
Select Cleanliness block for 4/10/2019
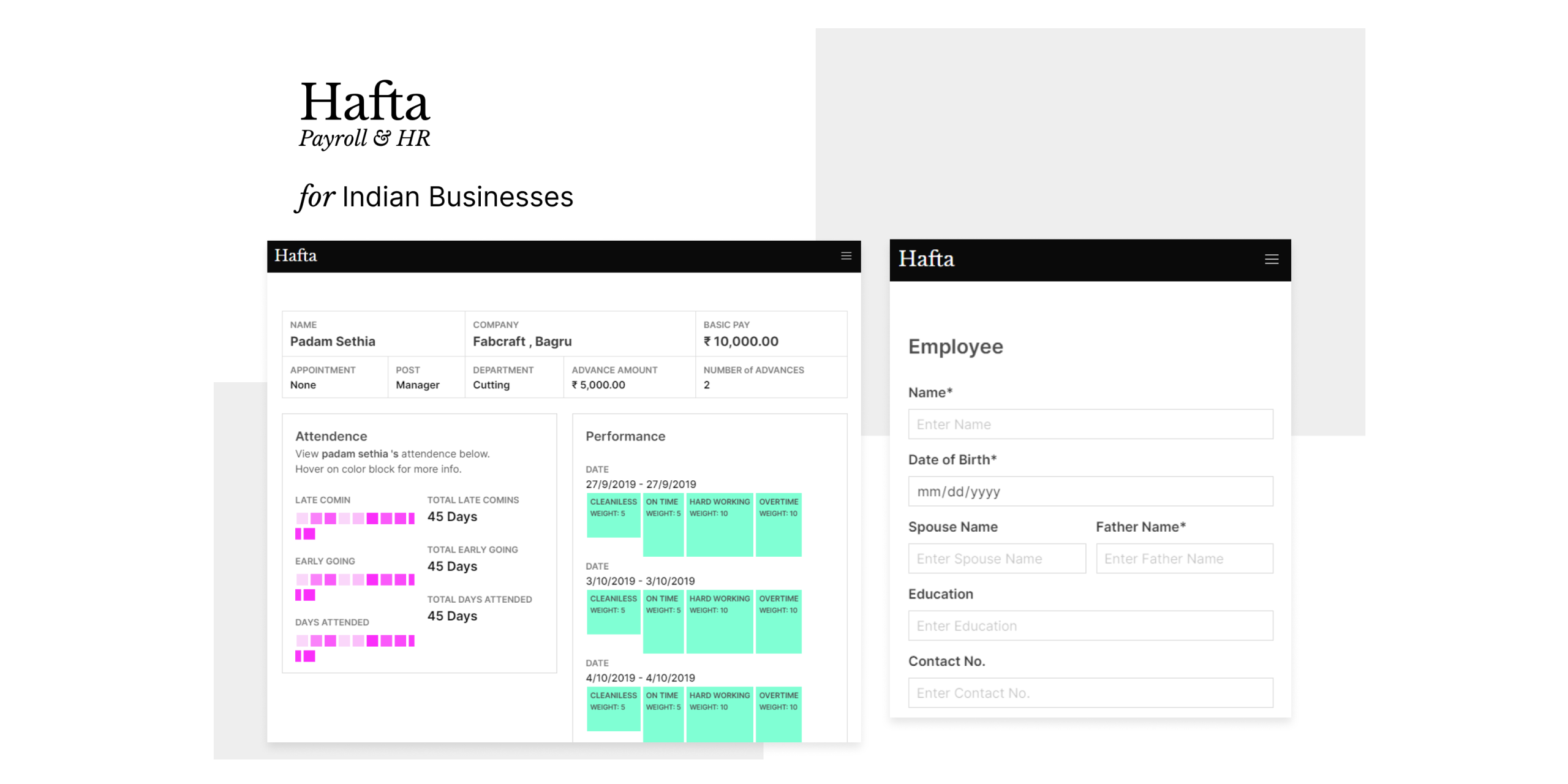coord(613,709)
